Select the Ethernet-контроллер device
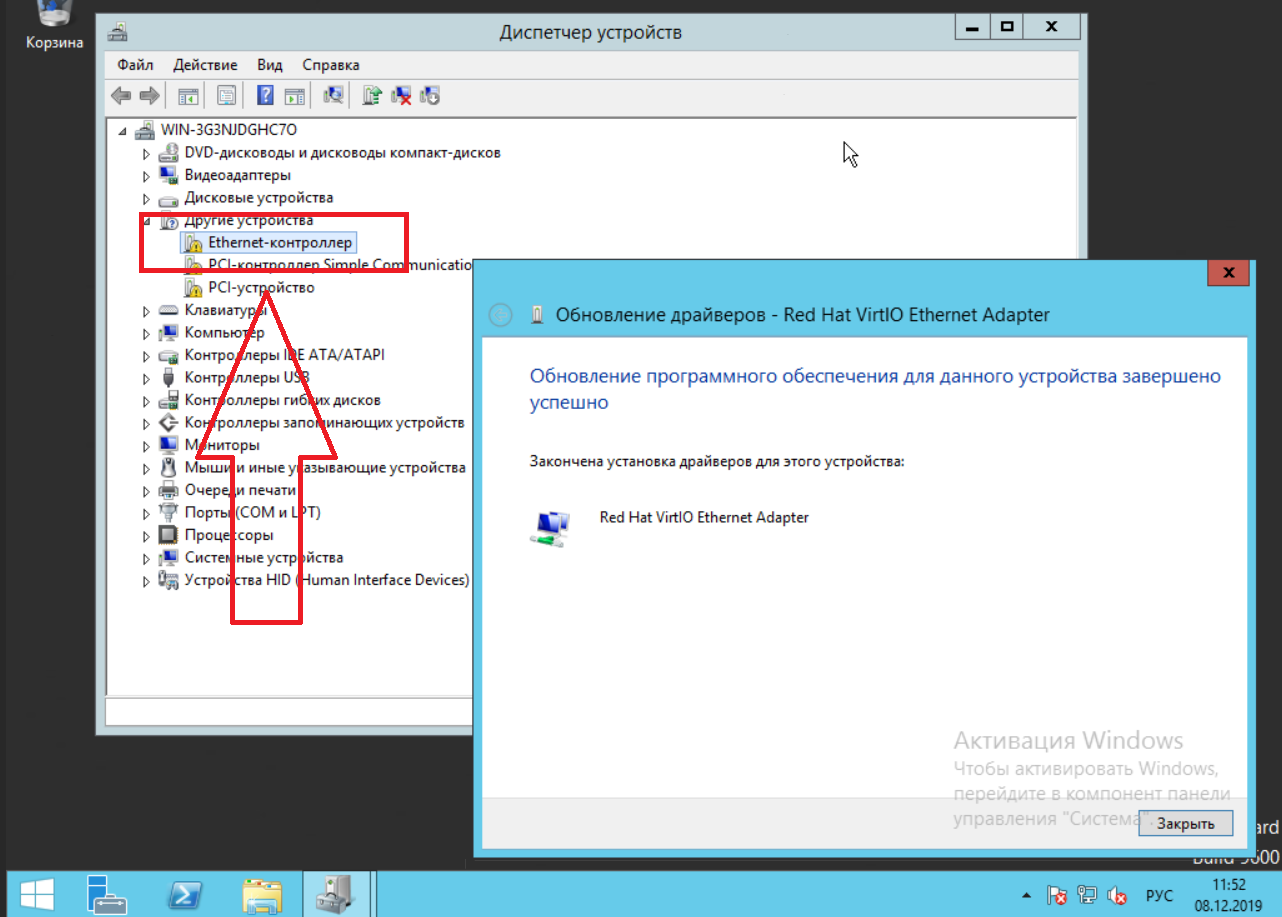Screen dimensions: 1282x917 click(x=279, y=243)
